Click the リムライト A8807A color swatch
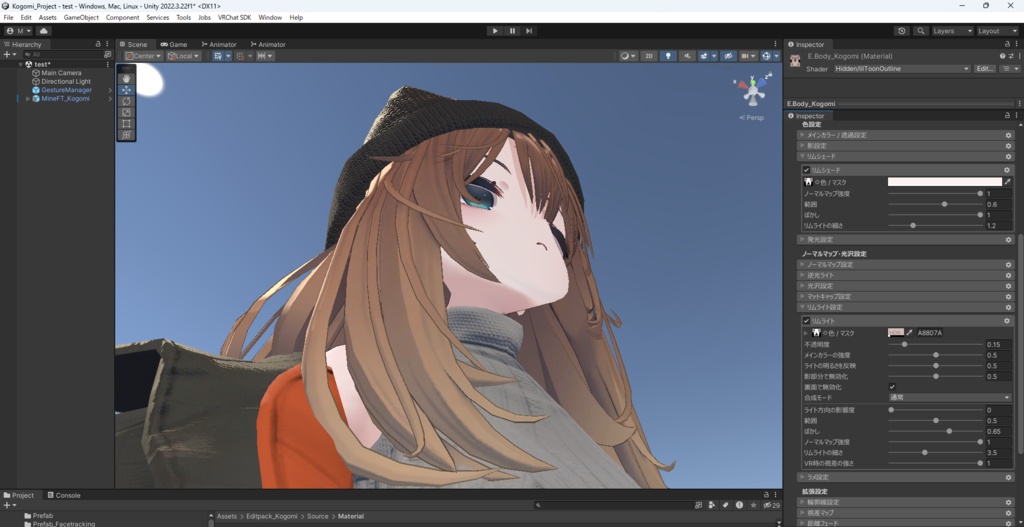The image size is (1024, 527). [895, 332]
